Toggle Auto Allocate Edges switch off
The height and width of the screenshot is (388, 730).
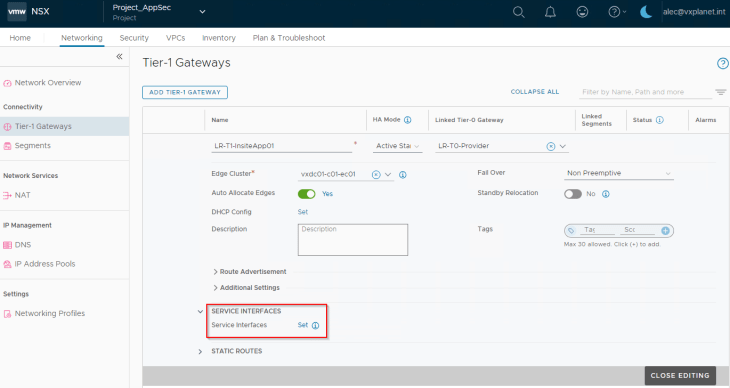point(306,194)
